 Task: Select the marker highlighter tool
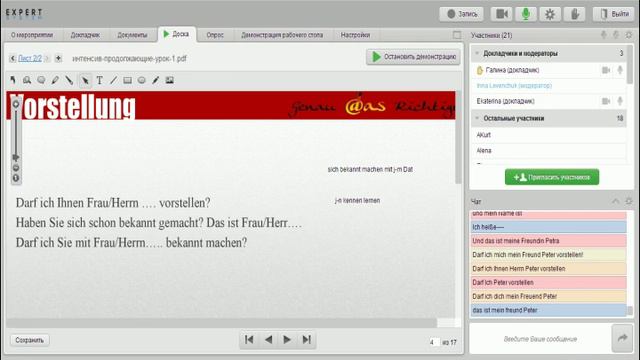click(69, 80)
